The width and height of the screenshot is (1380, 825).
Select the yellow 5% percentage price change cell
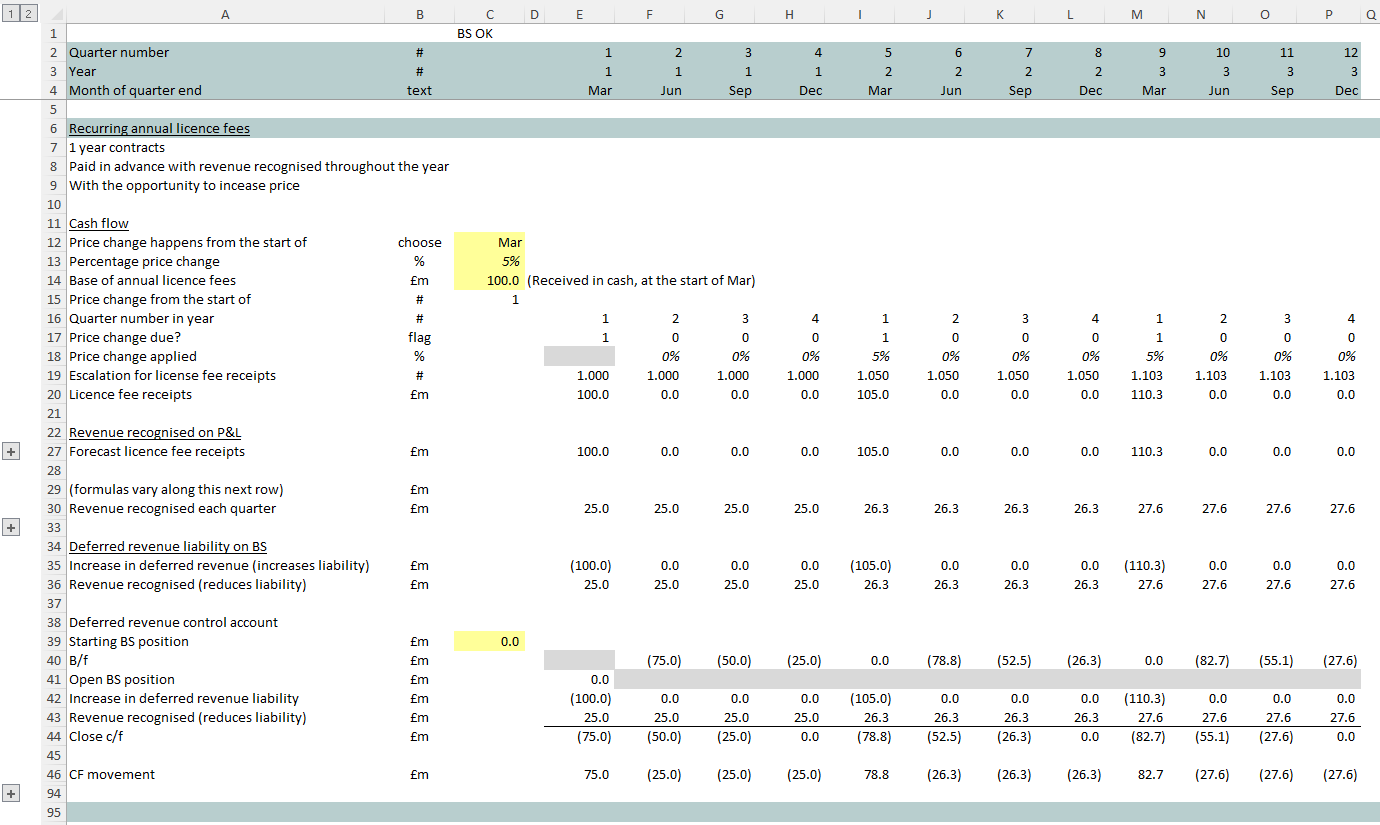click(489, 261)
